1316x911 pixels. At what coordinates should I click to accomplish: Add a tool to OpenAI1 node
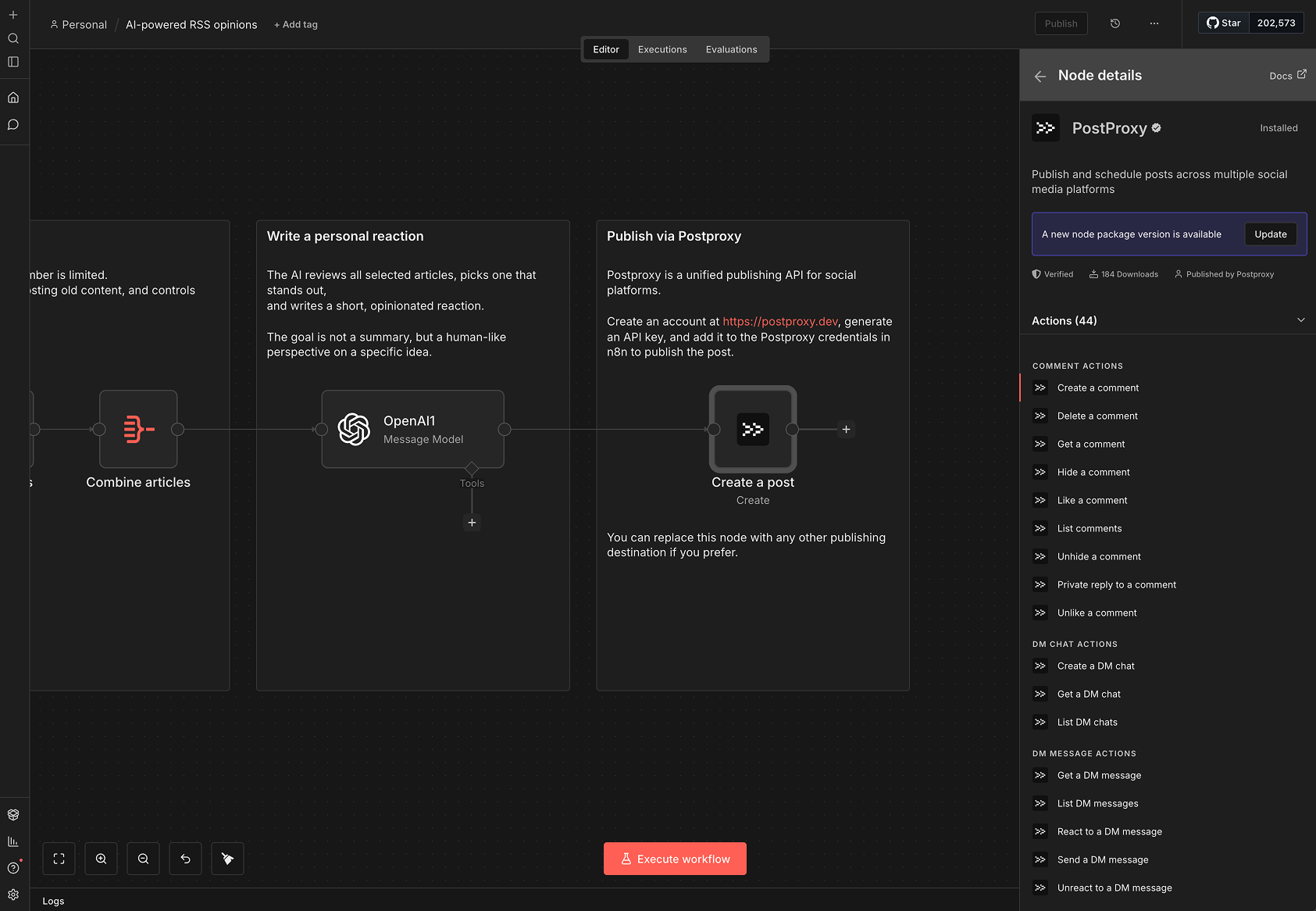(x=472, y=523)
